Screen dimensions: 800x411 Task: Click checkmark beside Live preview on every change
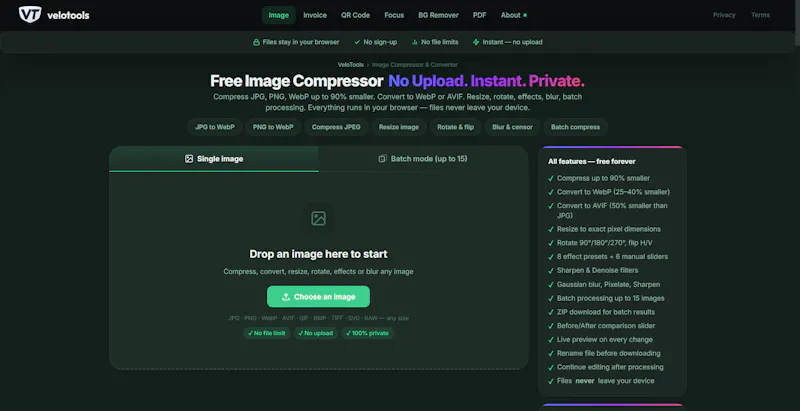(551, 340)
